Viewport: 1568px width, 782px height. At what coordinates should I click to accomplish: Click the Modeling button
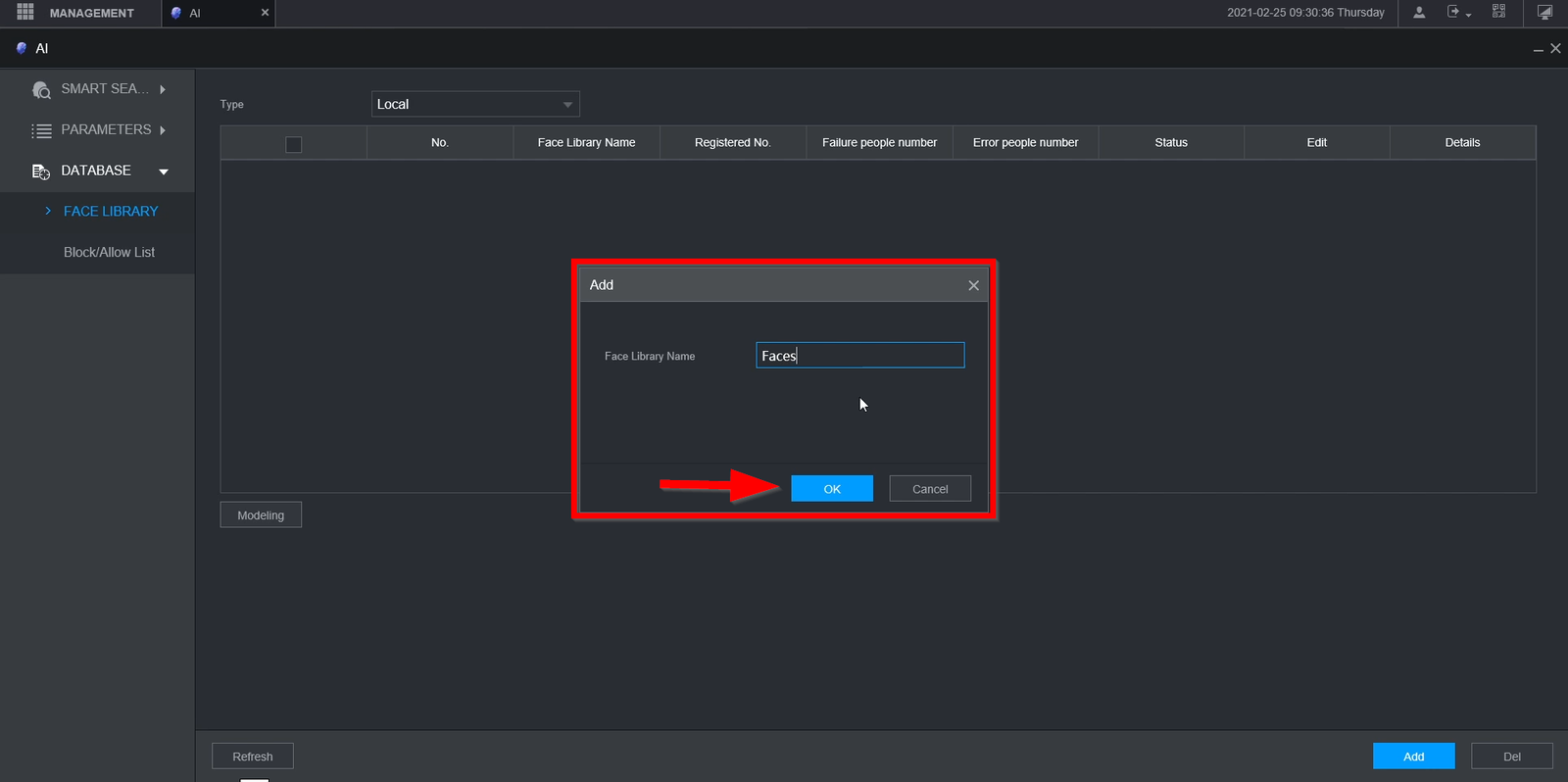click(261, 515)
